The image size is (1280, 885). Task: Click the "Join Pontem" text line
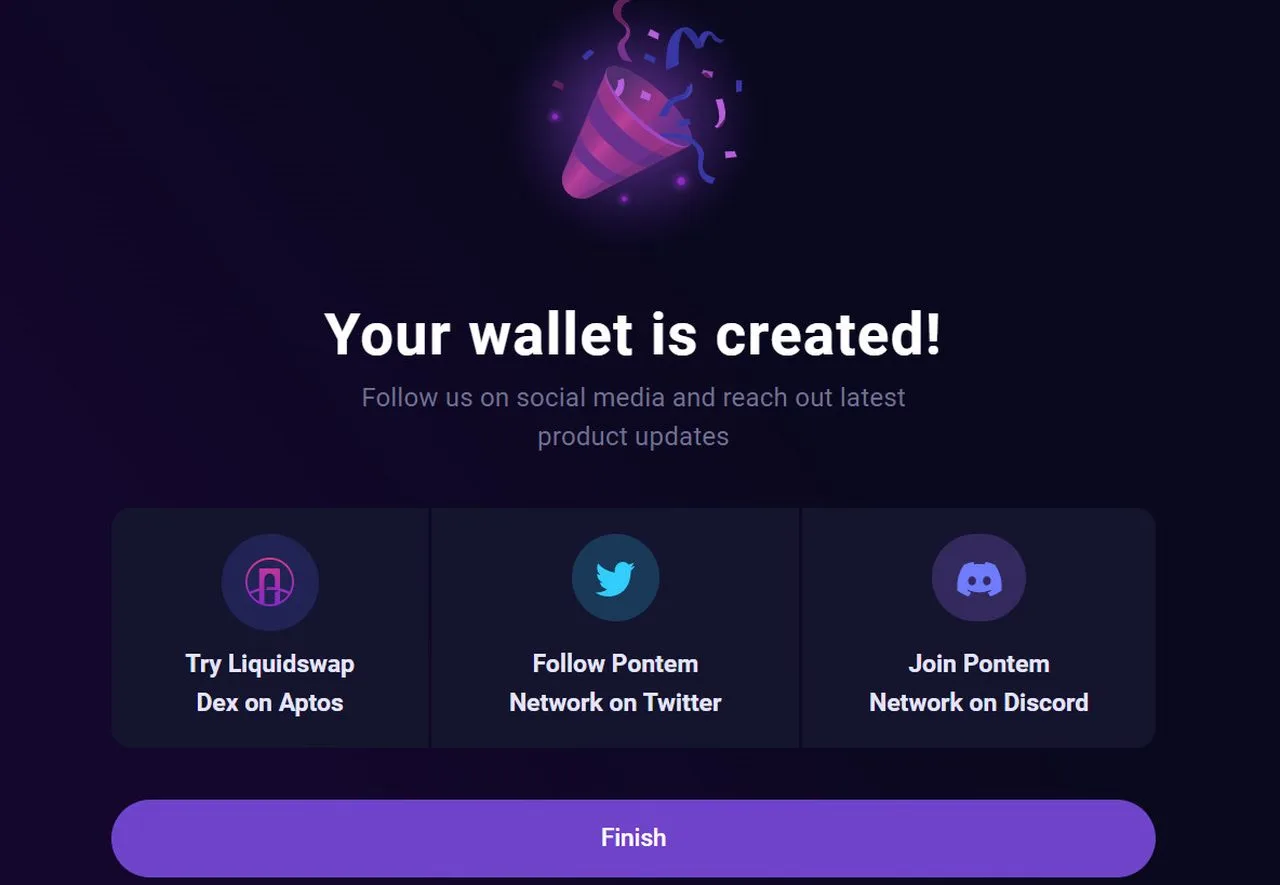click(979, 664)
